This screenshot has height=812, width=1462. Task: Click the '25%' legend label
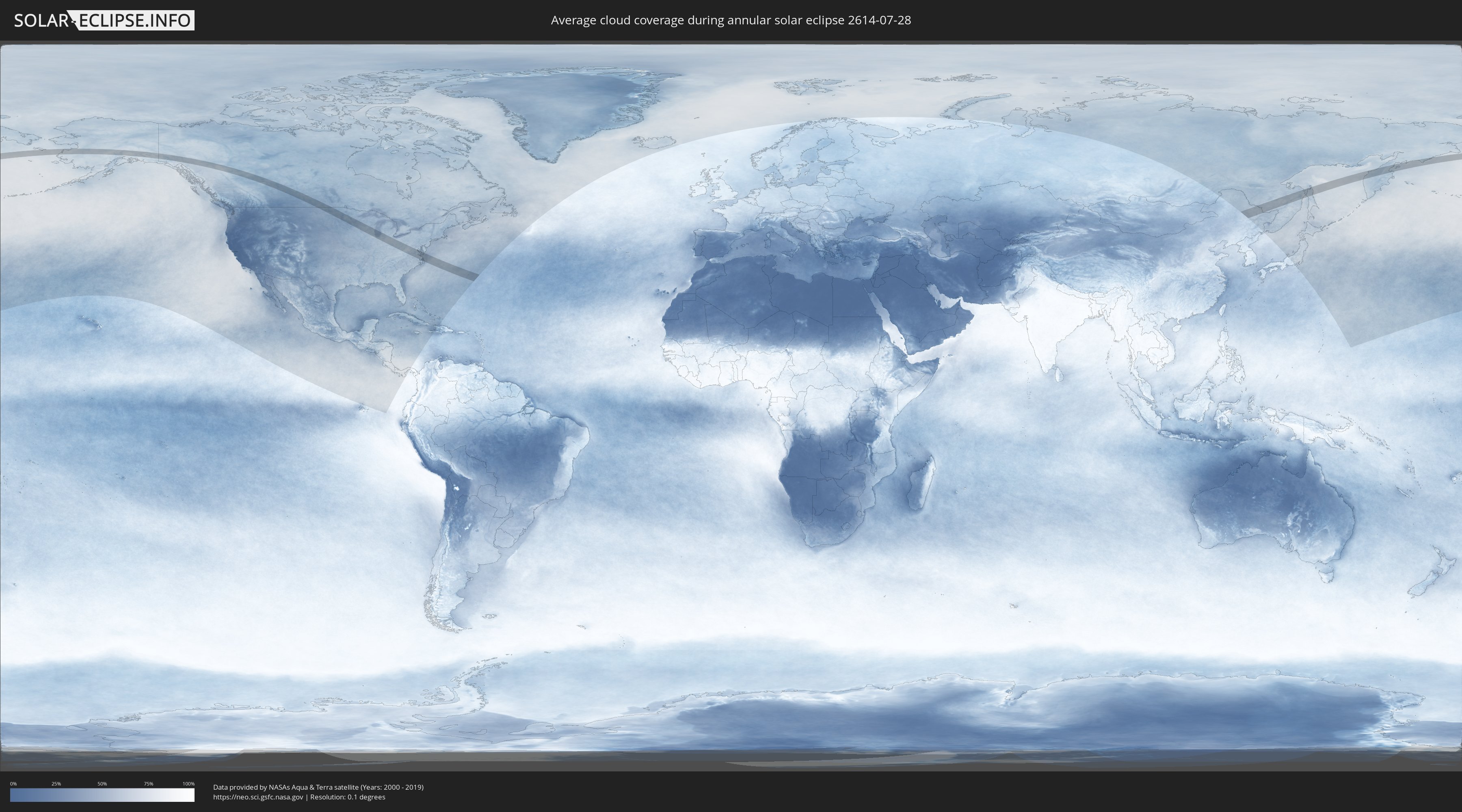[56, 784]
